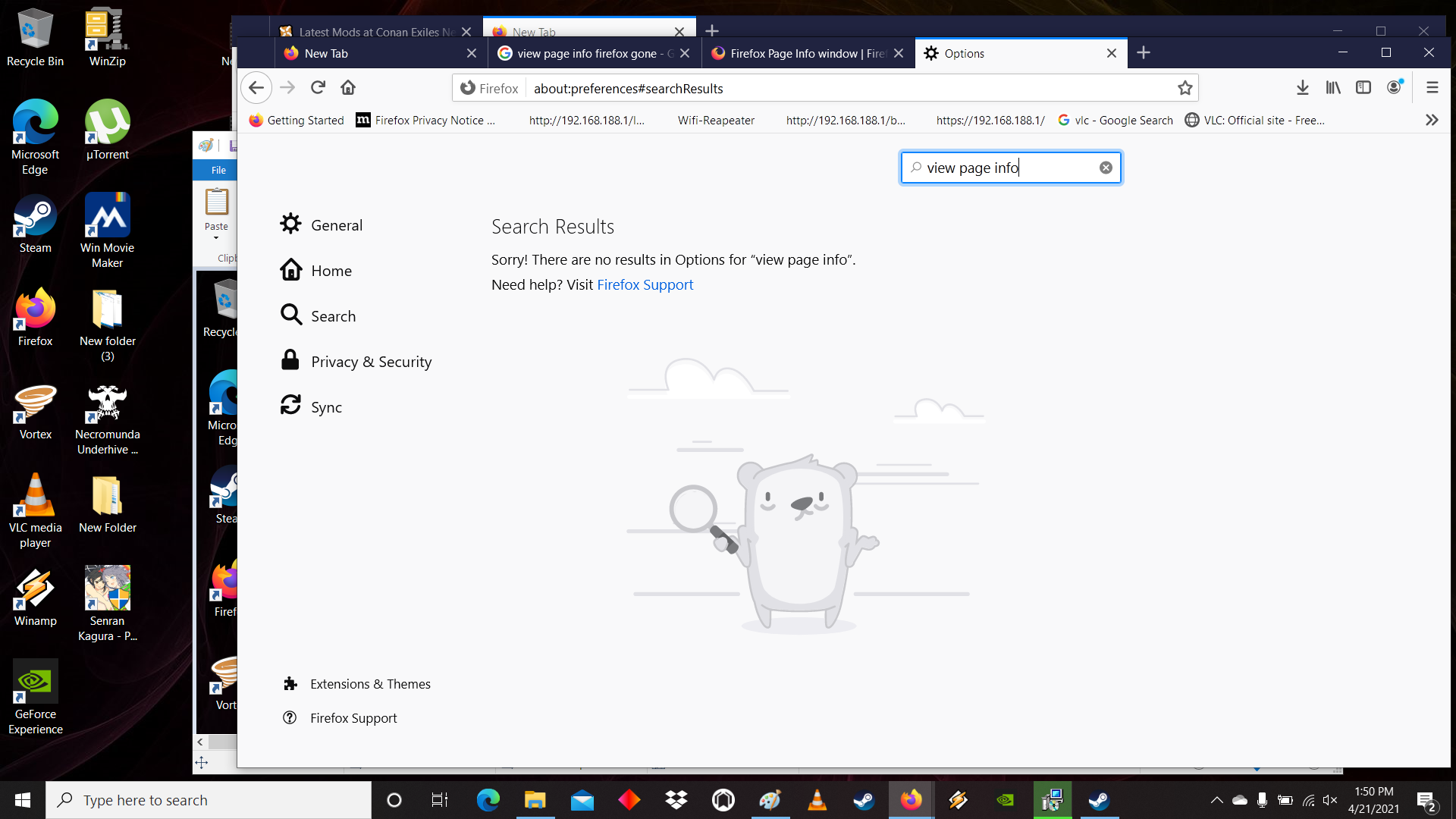This screenshot has width=1456, height=819.
Task: Click the Steam icon in taskbar
Action: pyautogui.click(x=864, y=799)
